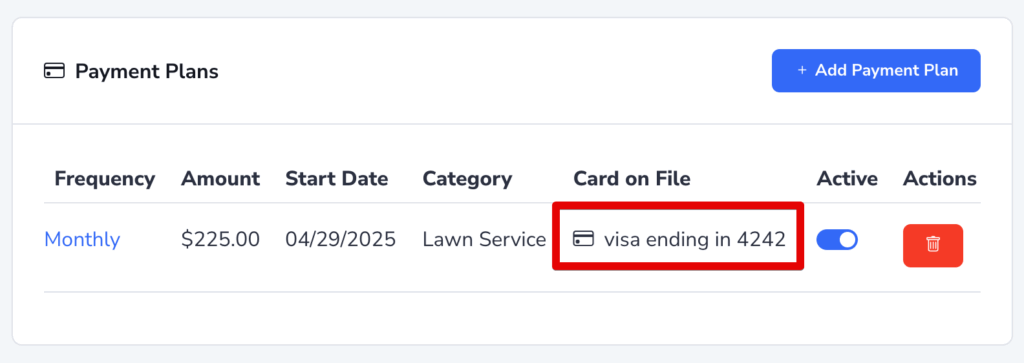The height and width of the screenshot is (363, 1024).
Task: Click the 04/29/2025 start date cell
Action: (x=340, y=240)
